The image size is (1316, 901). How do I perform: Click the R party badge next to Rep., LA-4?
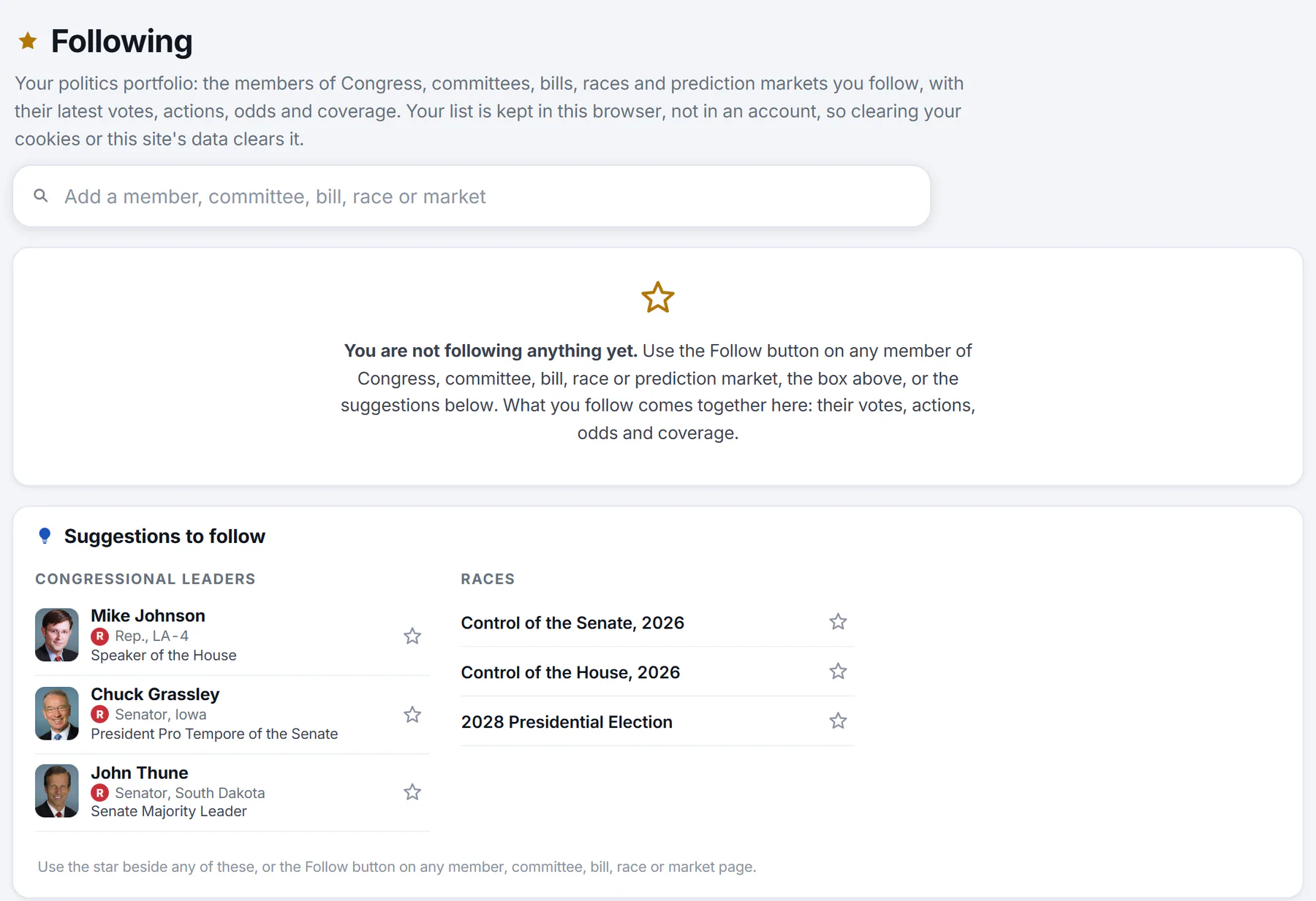(100, 636)
